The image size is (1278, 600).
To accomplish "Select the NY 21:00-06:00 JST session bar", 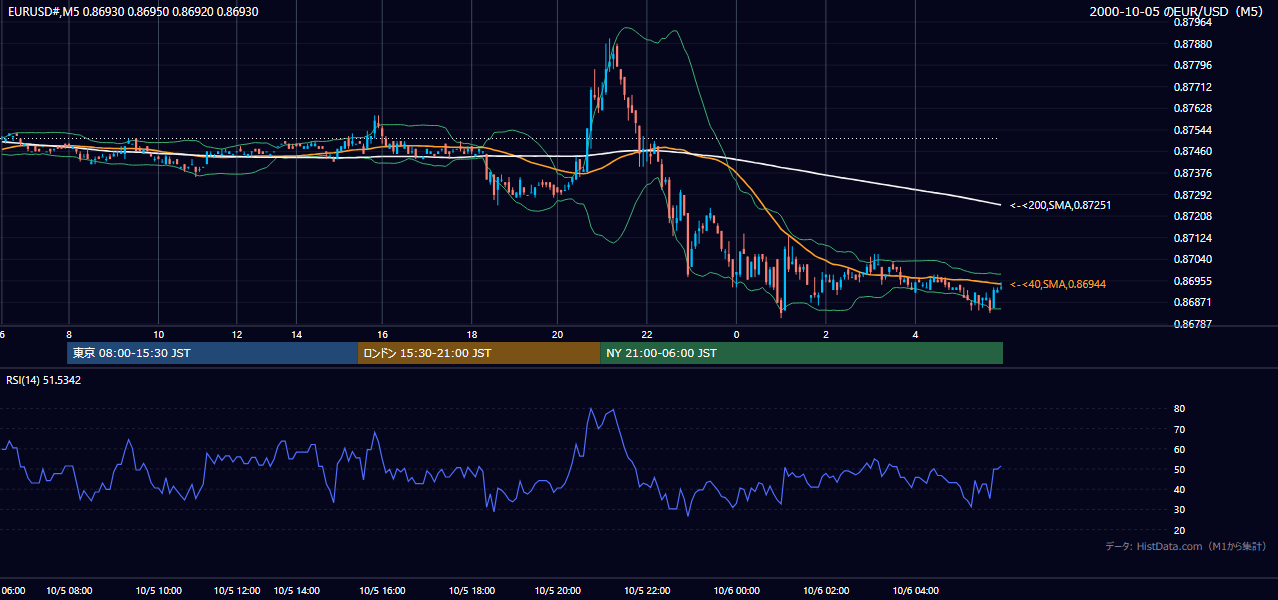I will [x=802, y=353].
